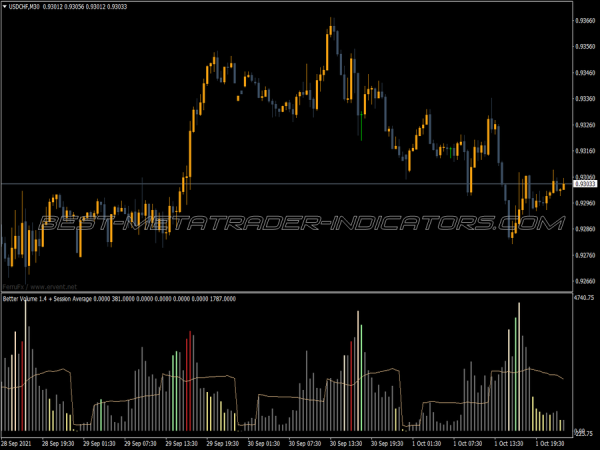Viewport: 600px width, 450px height.
Task: Click the 0.92660 price scale label
Action: click(585, 281)
